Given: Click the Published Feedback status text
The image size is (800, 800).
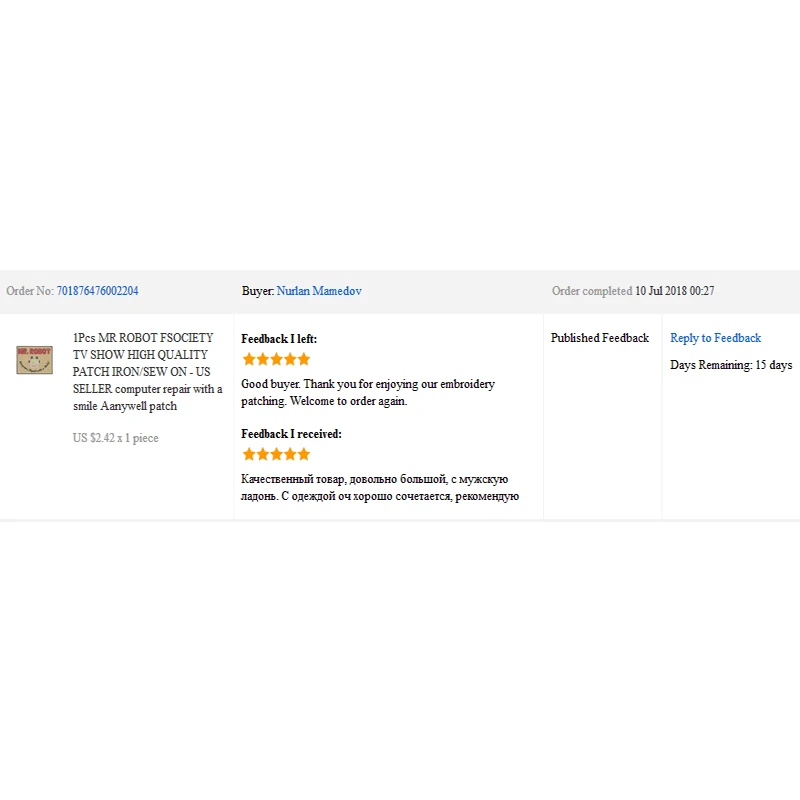Looking at the screenshot, I should (x=600, y=338).
